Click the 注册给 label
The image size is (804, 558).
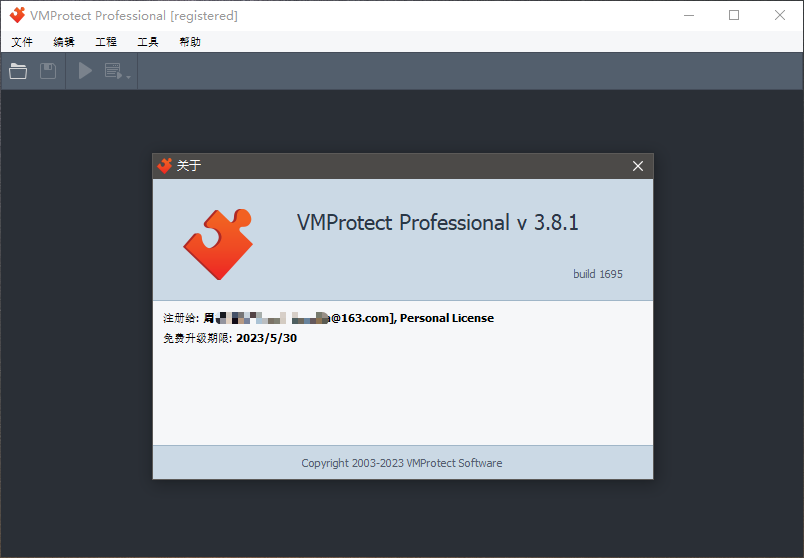[181, 318]
